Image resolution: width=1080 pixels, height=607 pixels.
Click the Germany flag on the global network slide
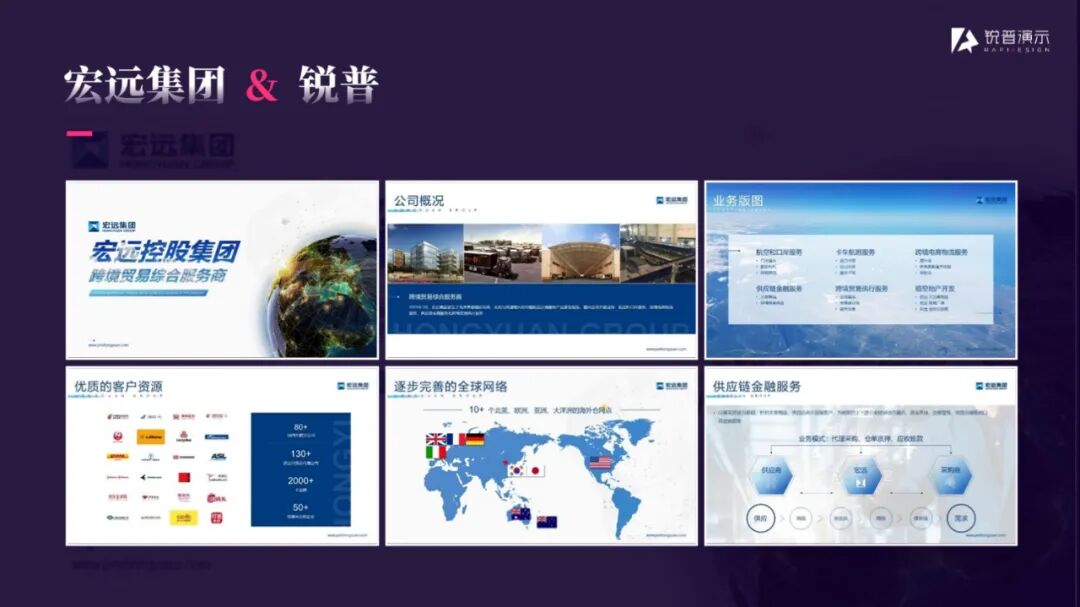pos(475,439)
